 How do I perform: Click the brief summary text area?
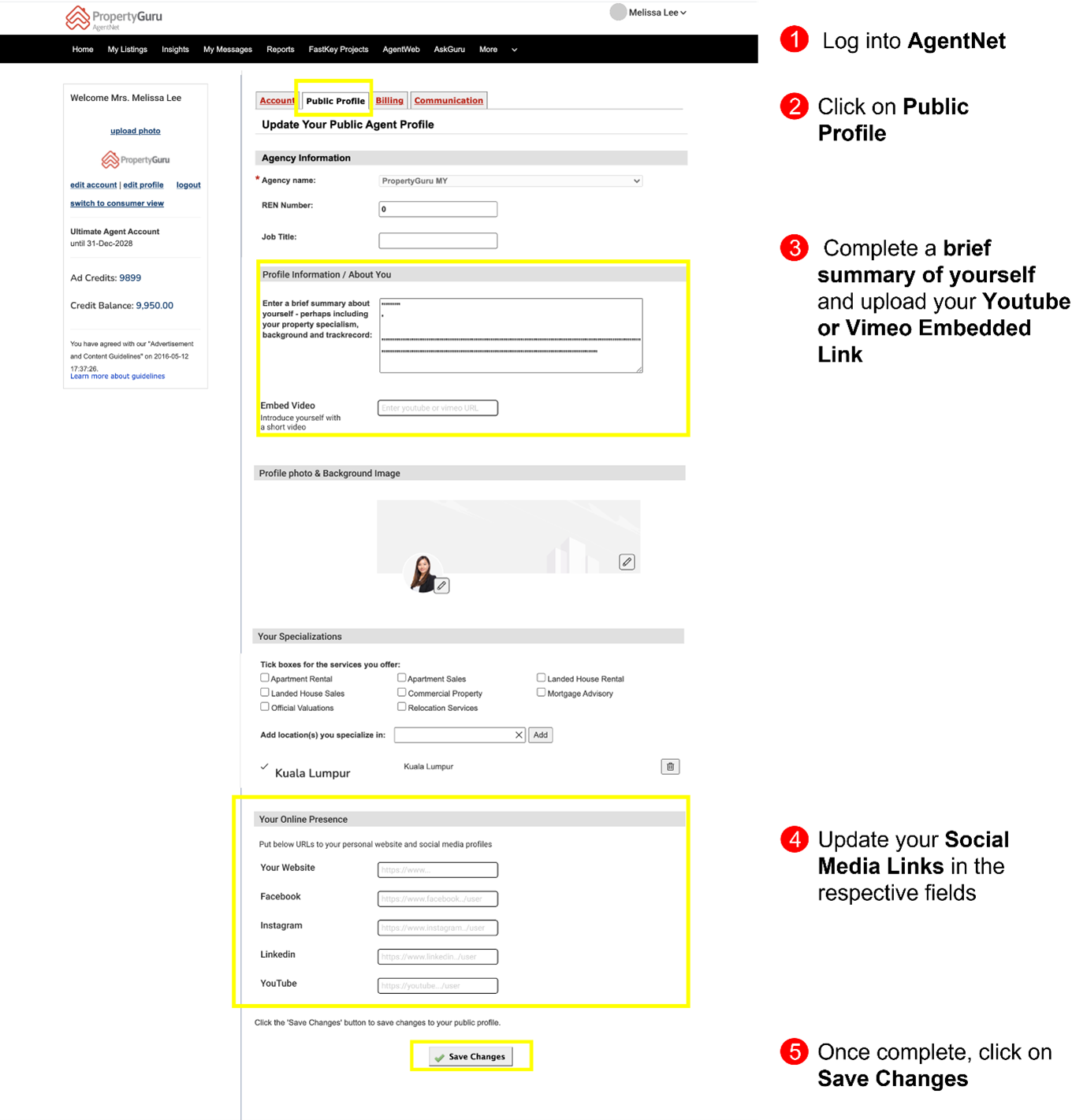tap(511, 335)
